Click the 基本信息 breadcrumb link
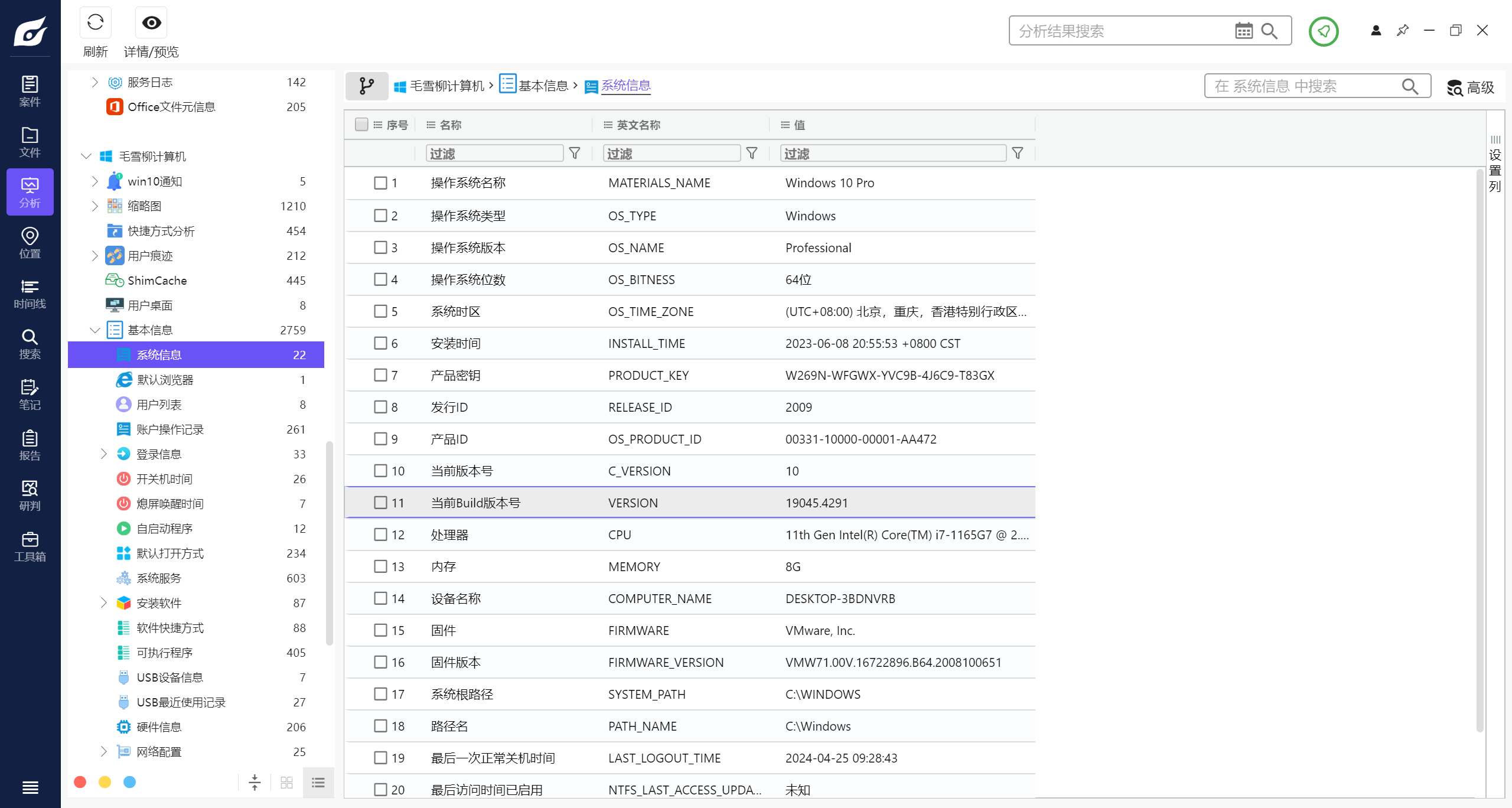The width and height of the screenshot is (1512, 808). point(543,86)
